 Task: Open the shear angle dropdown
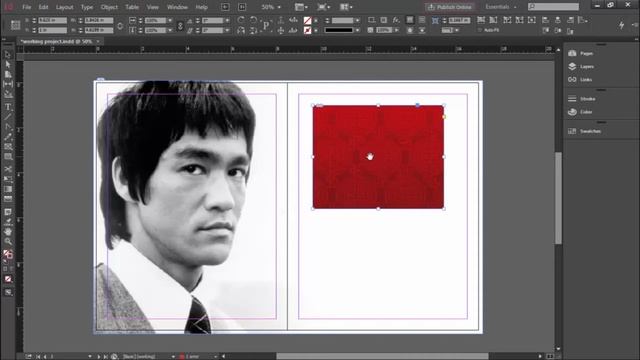click(227, 30)
